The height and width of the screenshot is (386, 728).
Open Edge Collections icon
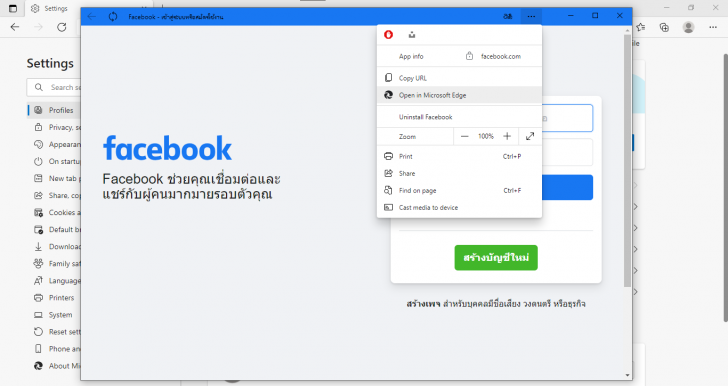pos(664,27)
